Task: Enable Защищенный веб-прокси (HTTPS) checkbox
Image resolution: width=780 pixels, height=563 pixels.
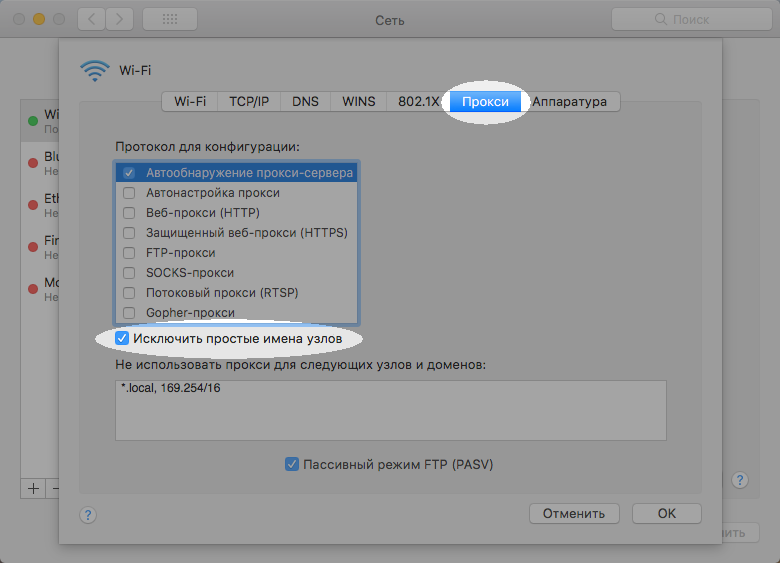Action: [129, 232]
